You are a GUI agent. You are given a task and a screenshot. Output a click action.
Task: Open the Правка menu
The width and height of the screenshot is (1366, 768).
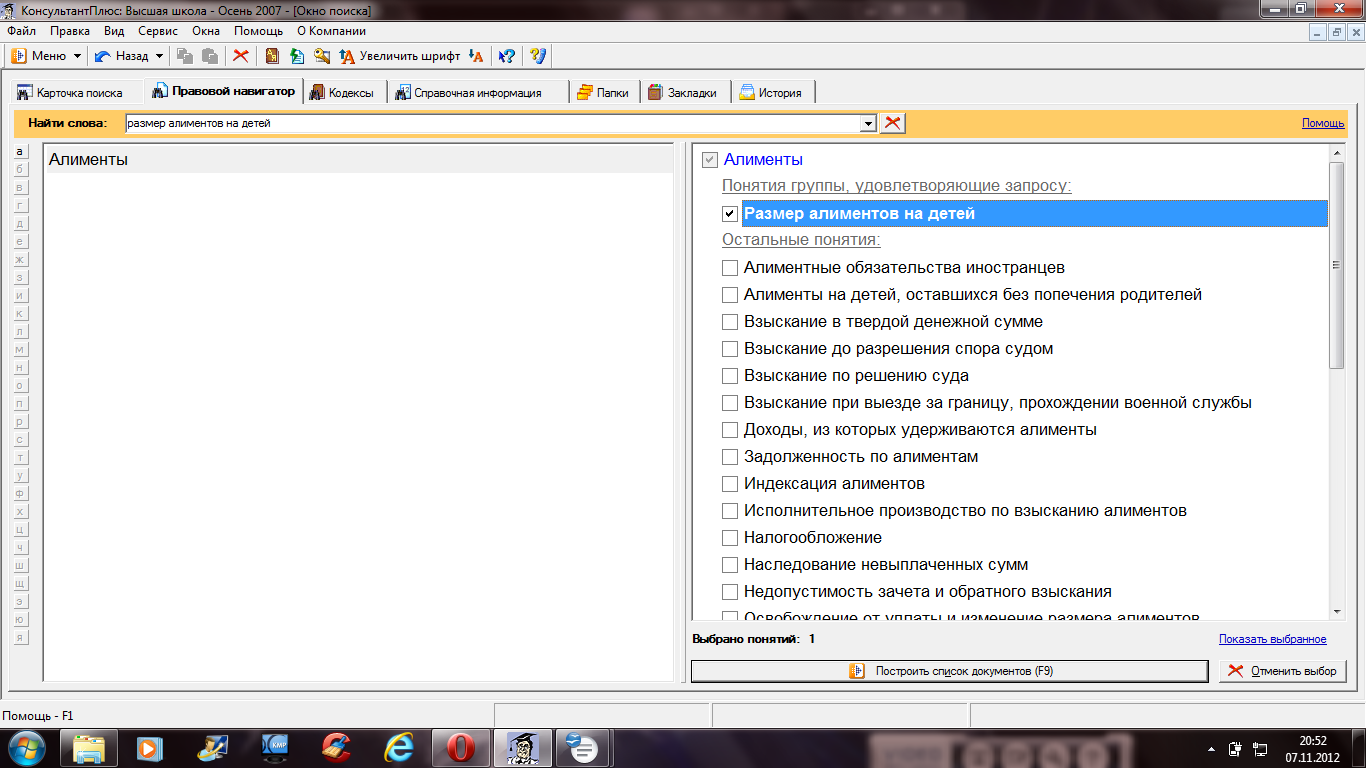point(70,31)
